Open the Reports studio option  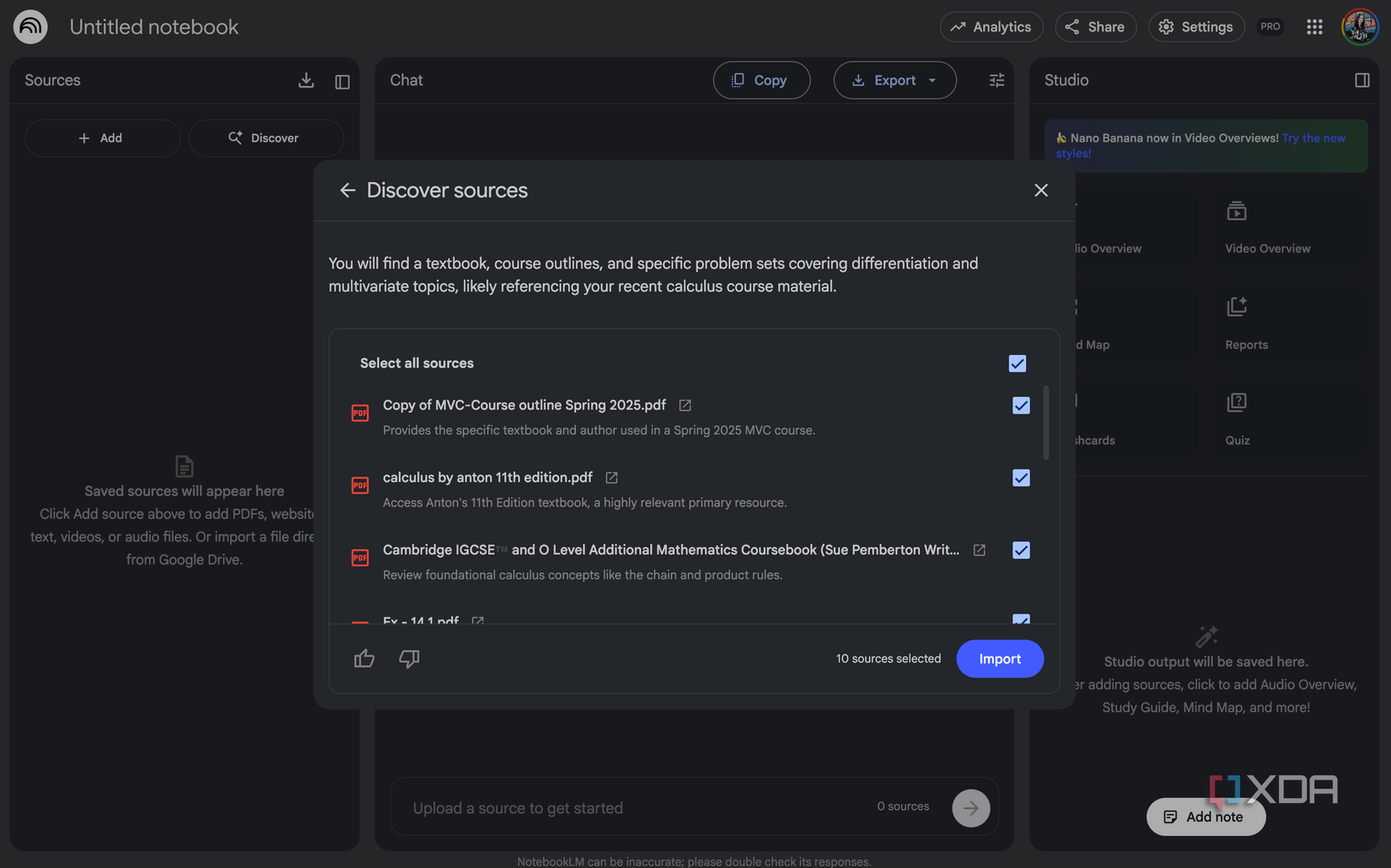click(1246, 324)
